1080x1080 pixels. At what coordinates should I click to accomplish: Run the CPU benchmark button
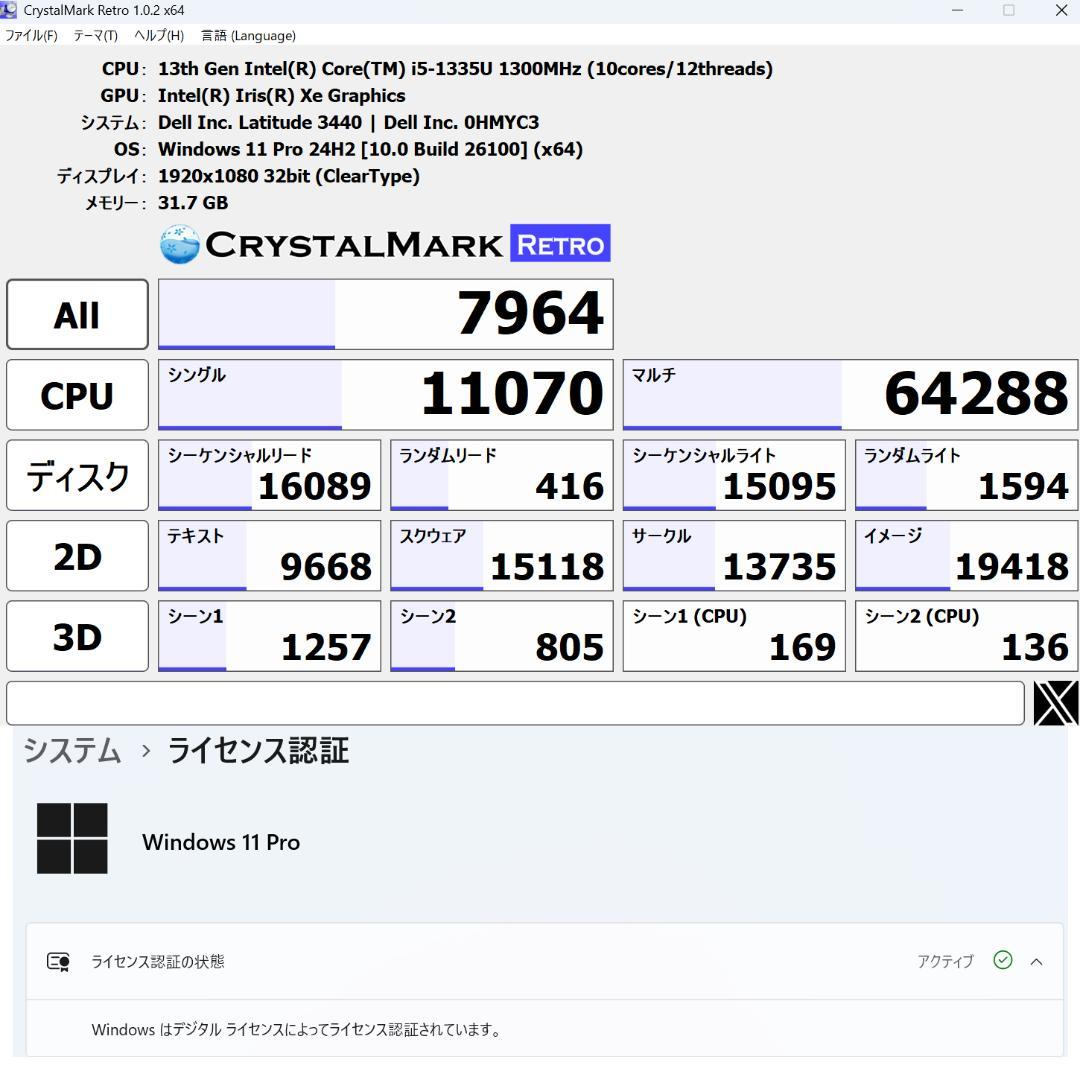pos(77,395)
